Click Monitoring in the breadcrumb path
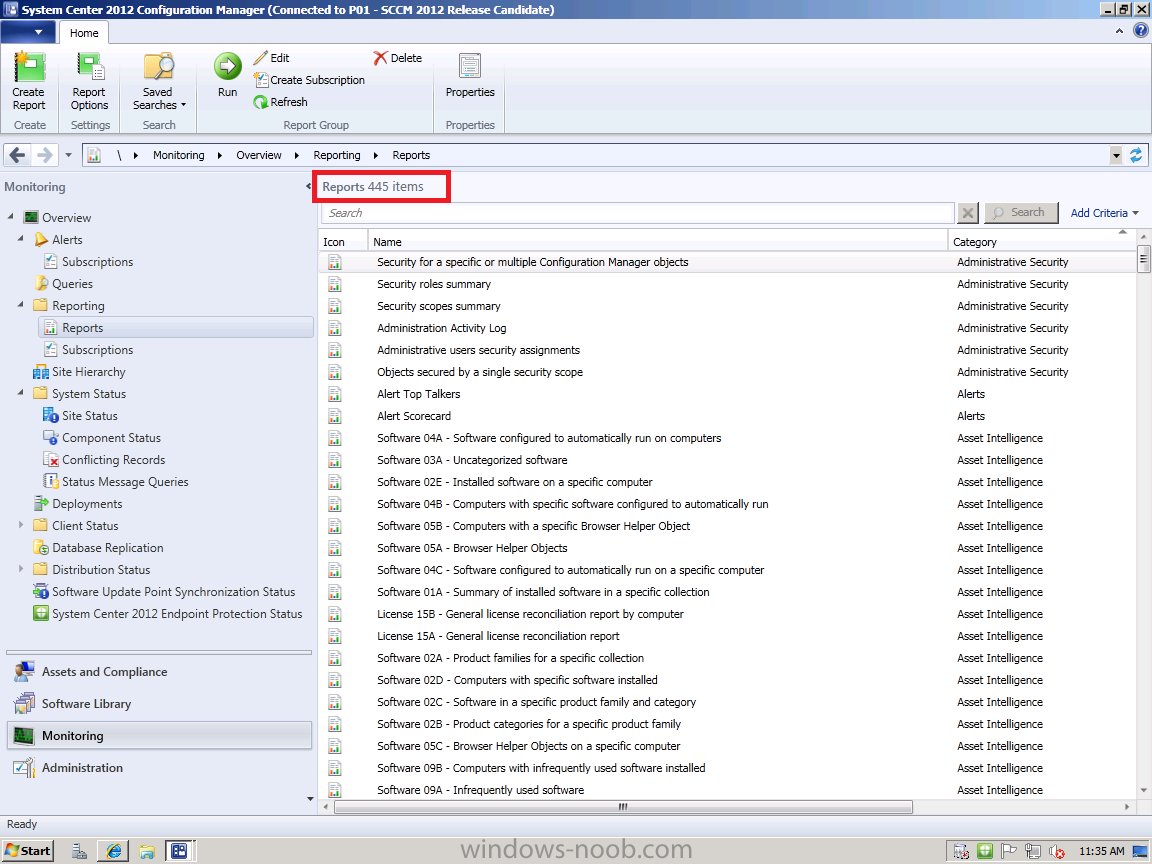The width and height of the screenshot is (1152, 864). coord(179,155)
